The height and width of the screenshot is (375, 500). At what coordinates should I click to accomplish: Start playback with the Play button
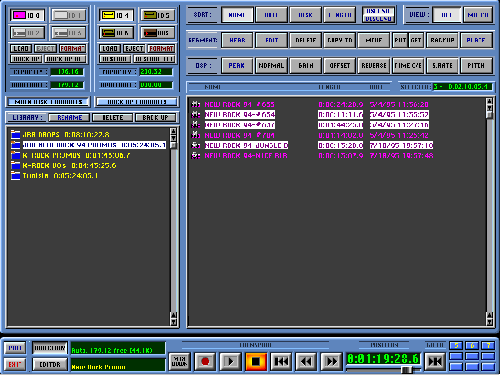tap(230, 361)
